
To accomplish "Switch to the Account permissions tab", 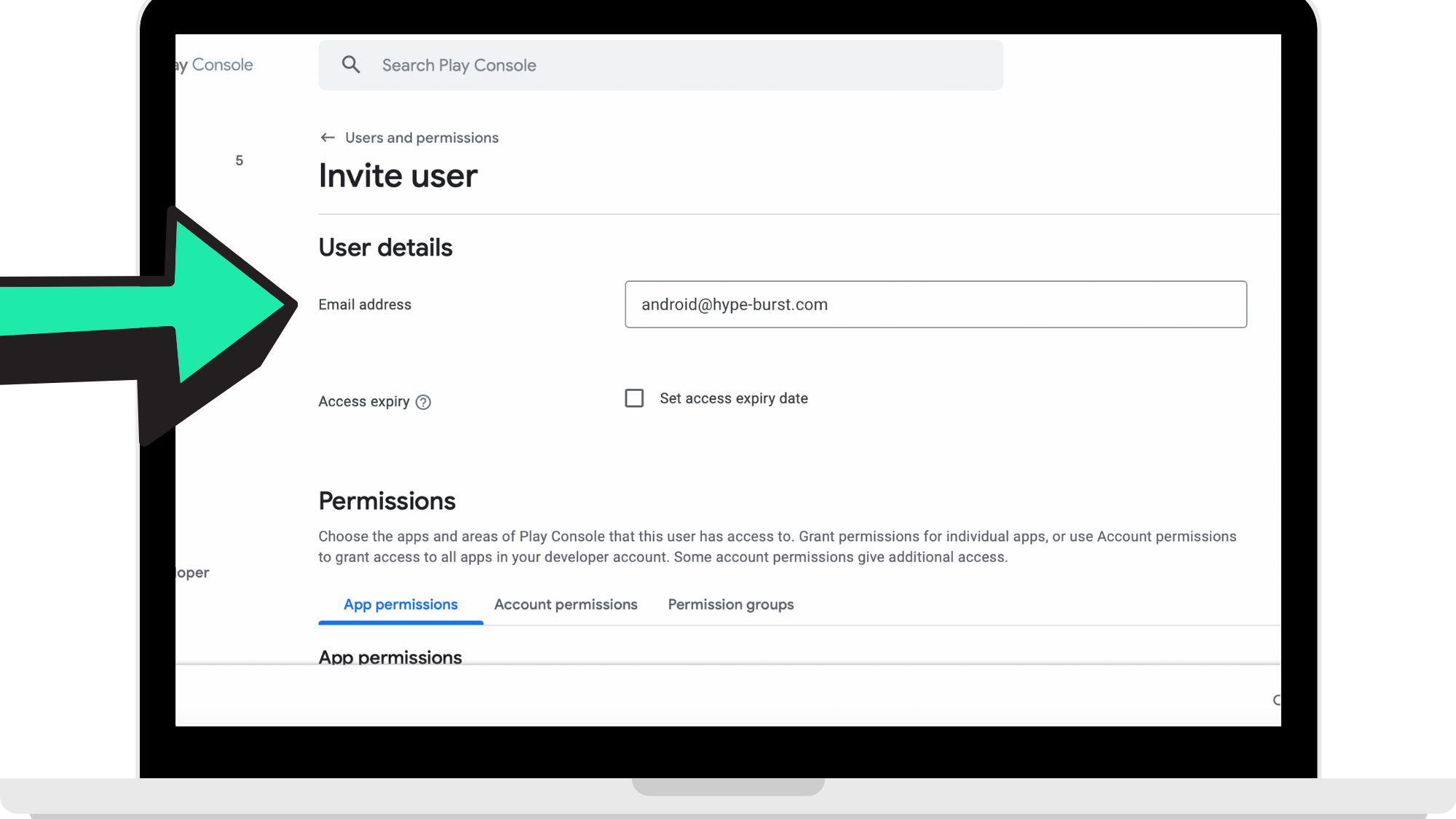I will click(x=566, y=604).
